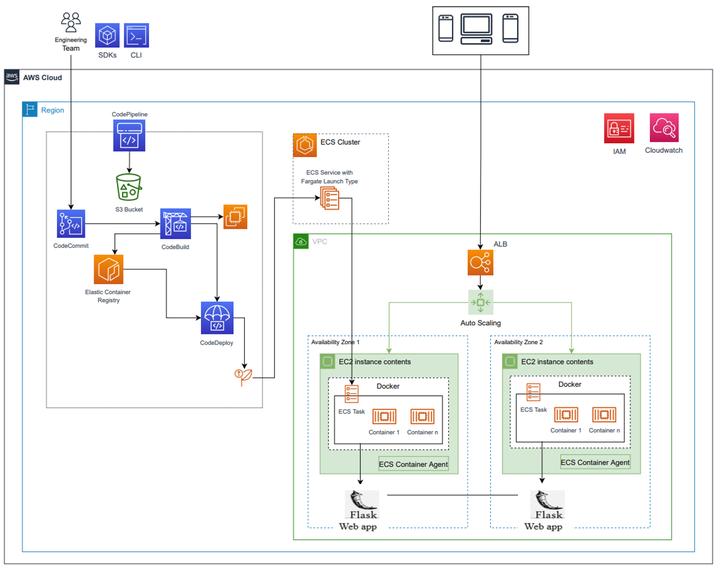Select the SDKs icon
Viewport: 720px width, 572px height.
pos(107,35)
